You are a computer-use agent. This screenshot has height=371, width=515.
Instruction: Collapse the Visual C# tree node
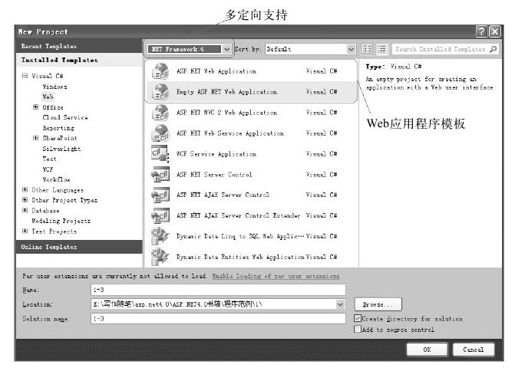25,76
